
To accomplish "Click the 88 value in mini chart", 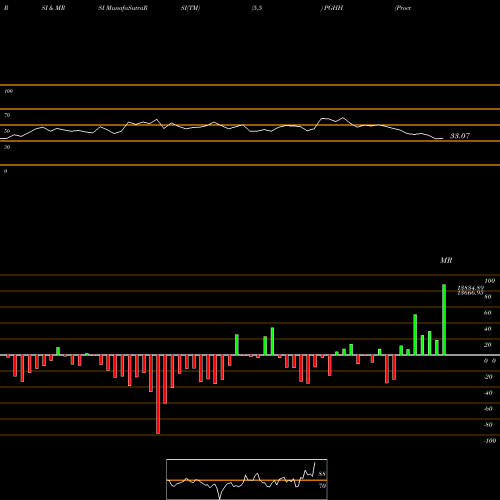I will pos(322,474).
